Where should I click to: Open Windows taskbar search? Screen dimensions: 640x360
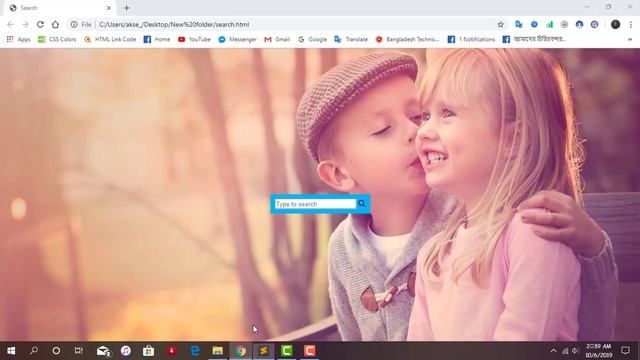click(x=34, y=351)
